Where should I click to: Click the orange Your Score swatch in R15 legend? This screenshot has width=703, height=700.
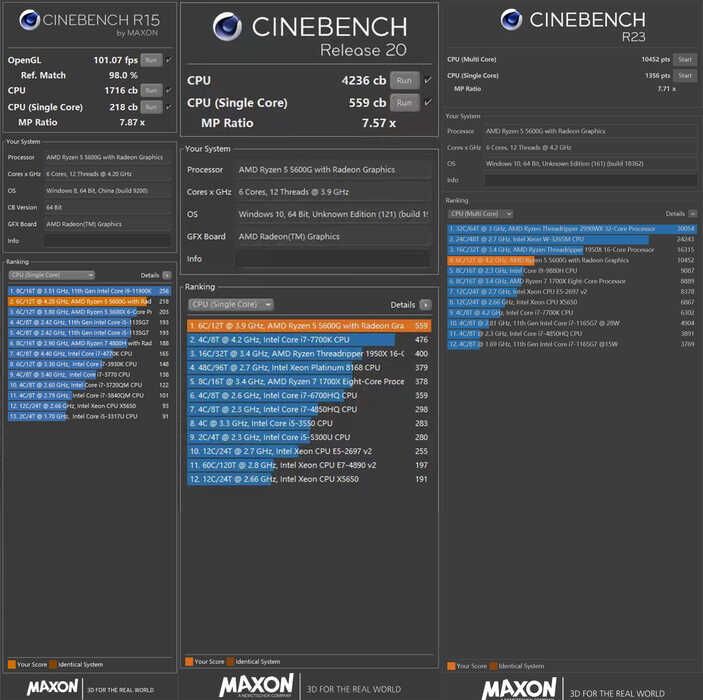click(x=12, y=665)
